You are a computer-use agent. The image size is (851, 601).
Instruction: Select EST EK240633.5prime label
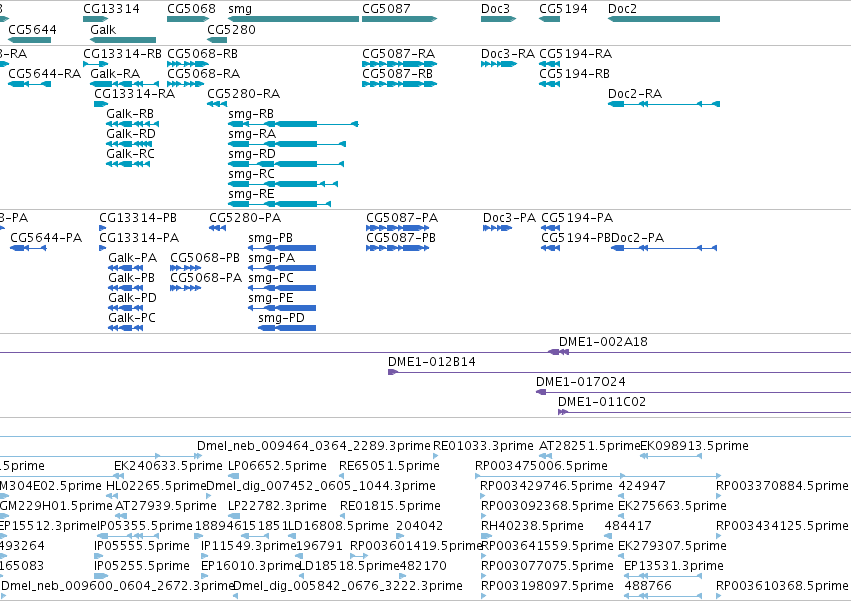tap(168, 466)
